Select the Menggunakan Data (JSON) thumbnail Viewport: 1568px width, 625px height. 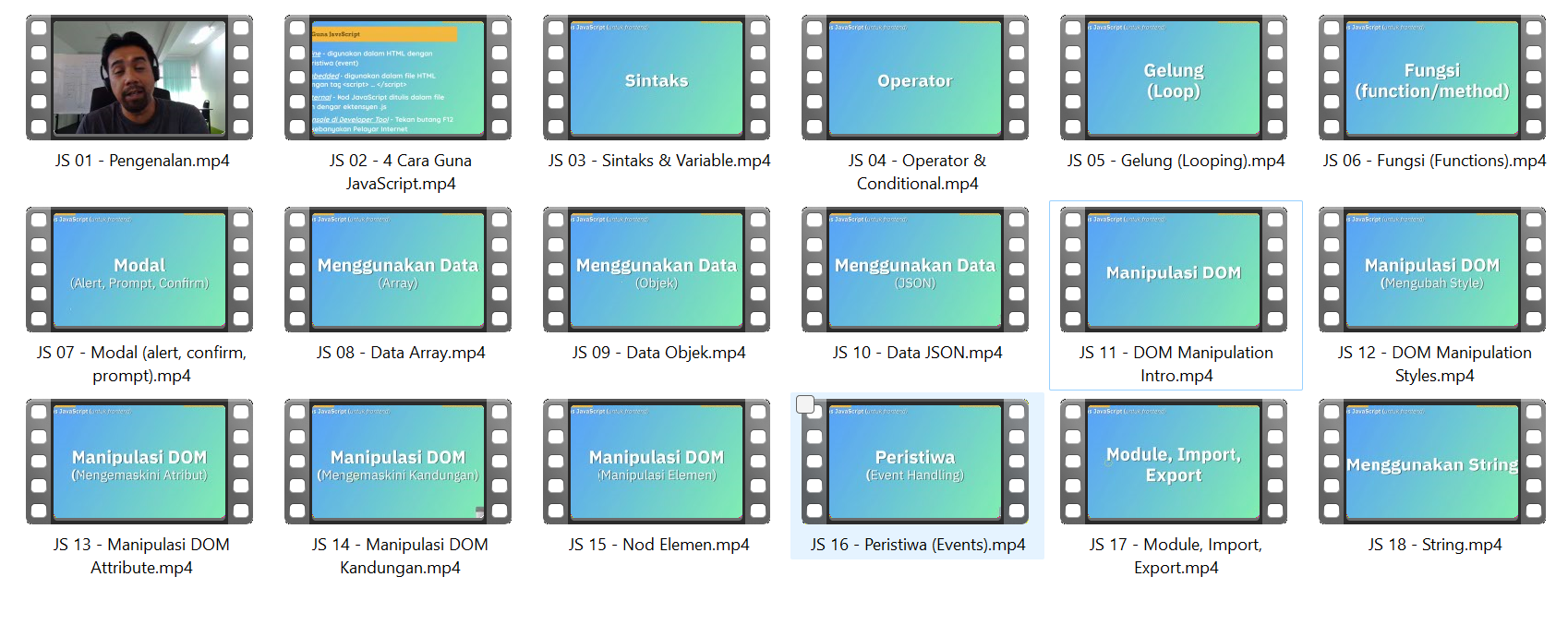tap(915, 270)
